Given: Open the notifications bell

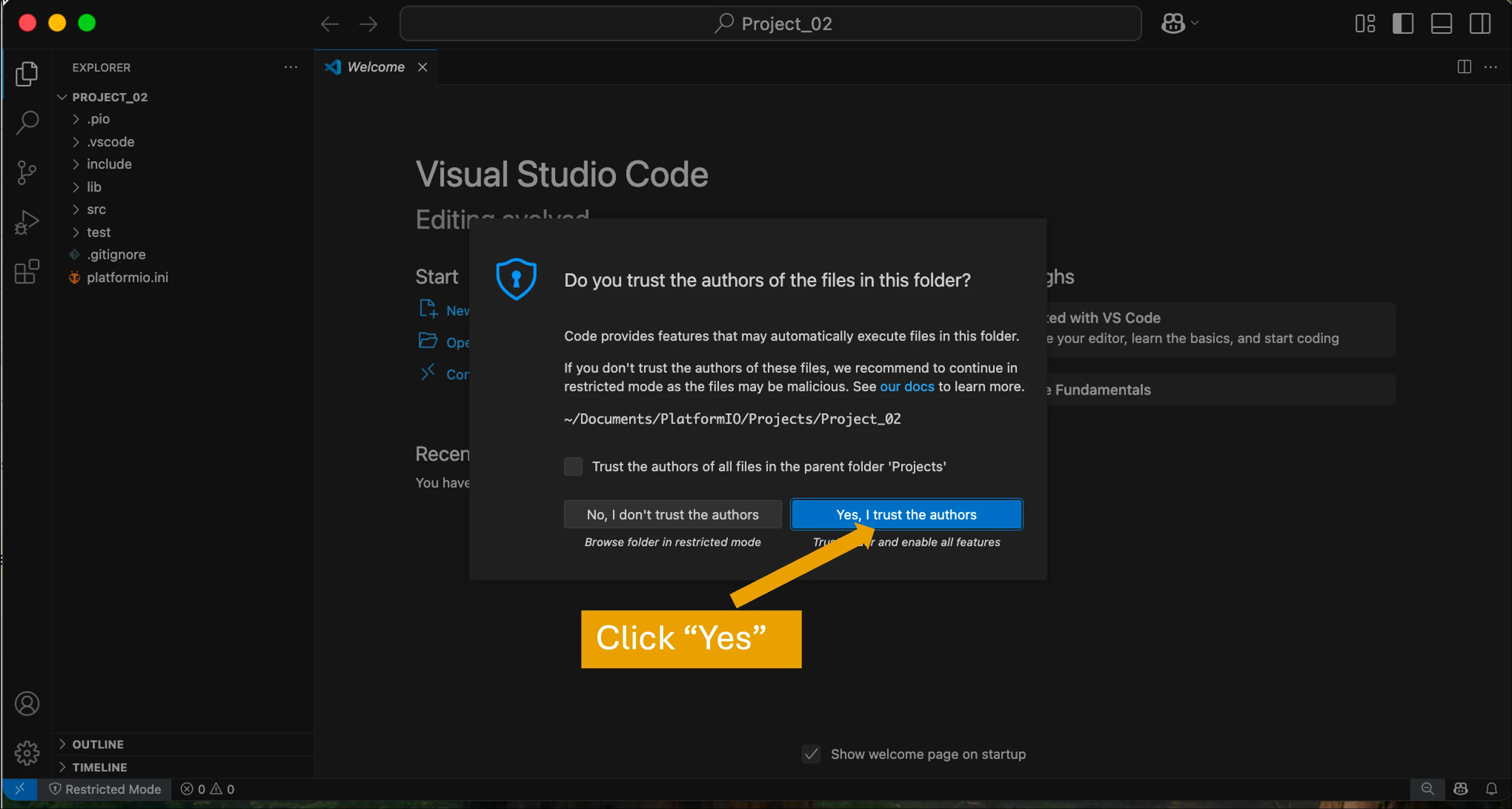Looking at the screenshot, I should tap(1492, 789).
